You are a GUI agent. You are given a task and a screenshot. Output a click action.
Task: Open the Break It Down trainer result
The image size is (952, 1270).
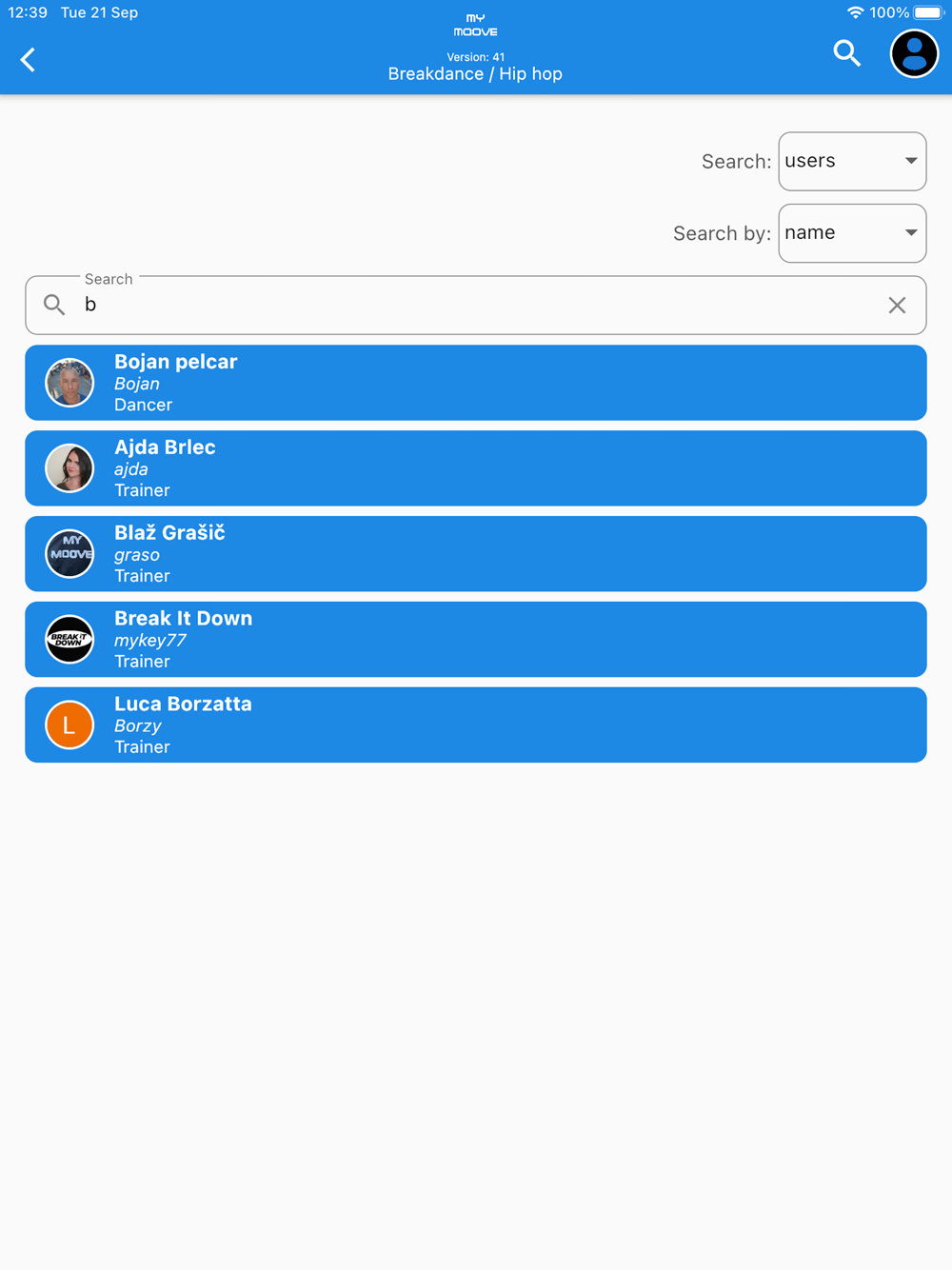(x=475, y=640)
